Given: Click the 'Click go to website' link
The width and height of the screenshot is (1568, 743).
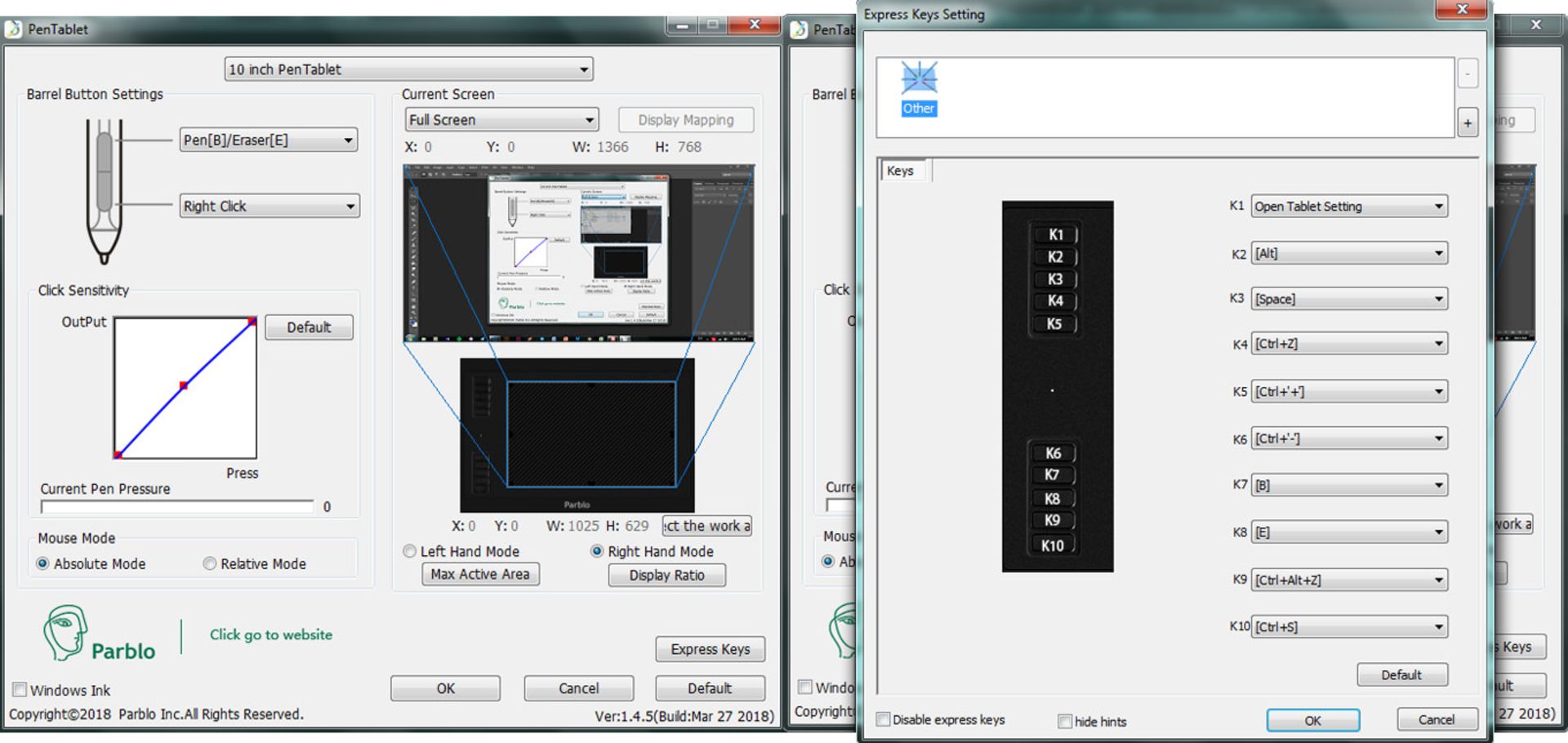Looking at the screenshot, I should tap(271, 634).
